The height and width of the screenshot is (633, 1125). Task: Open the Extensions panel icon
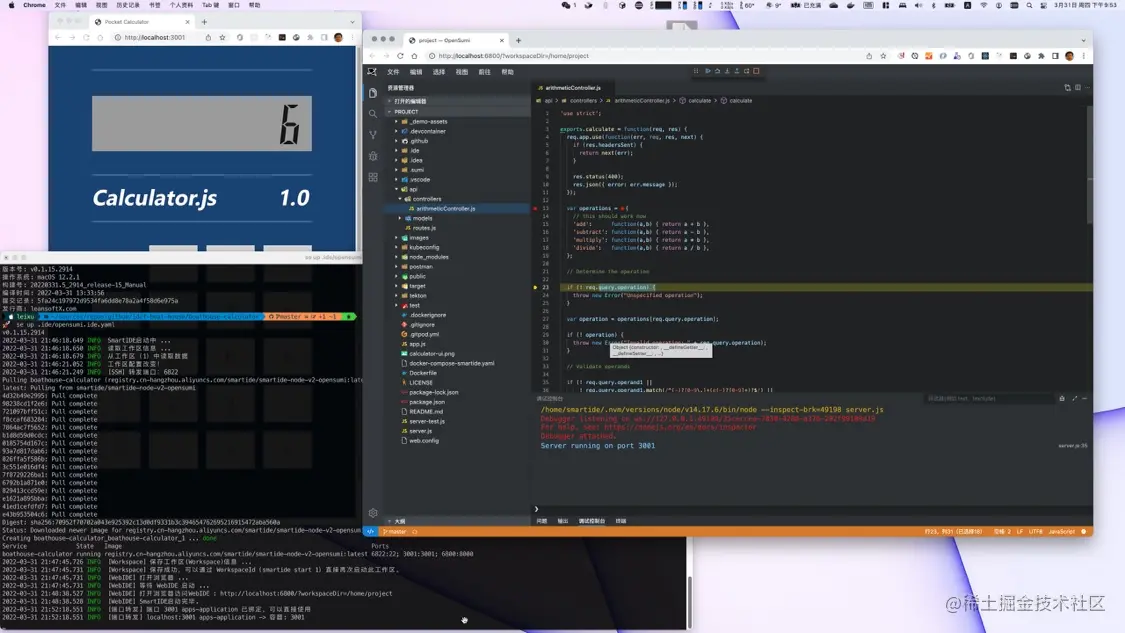373,177
